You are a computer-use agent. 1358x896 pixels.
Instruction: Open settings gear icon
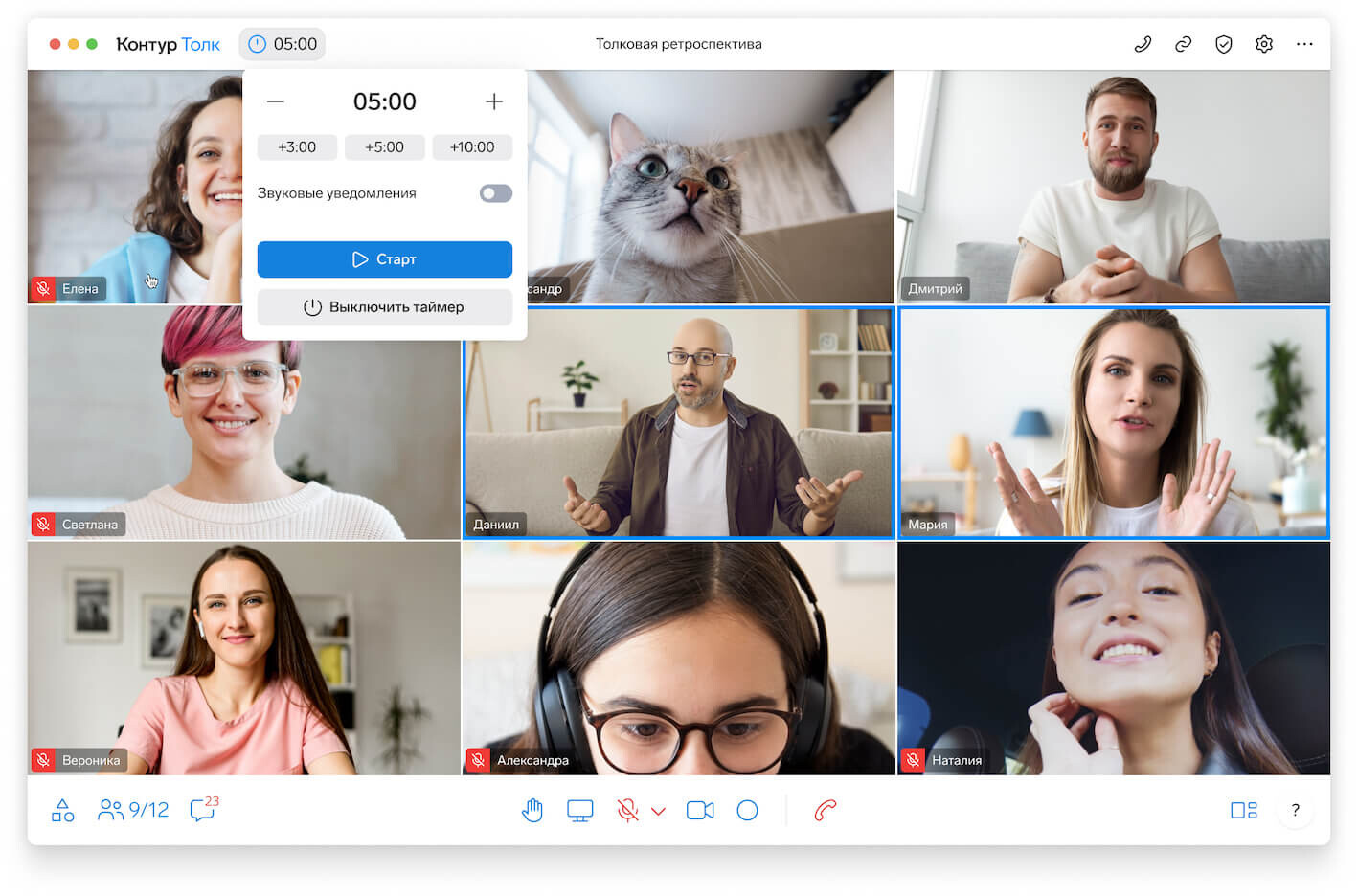point(1264,44)
